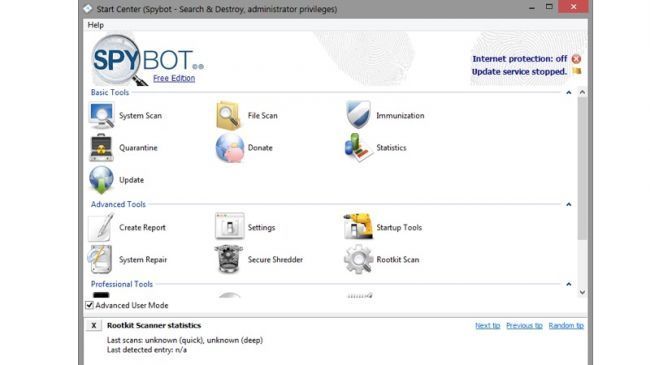Click the Create Report label

pyautogui.click(x=142, y=227)
